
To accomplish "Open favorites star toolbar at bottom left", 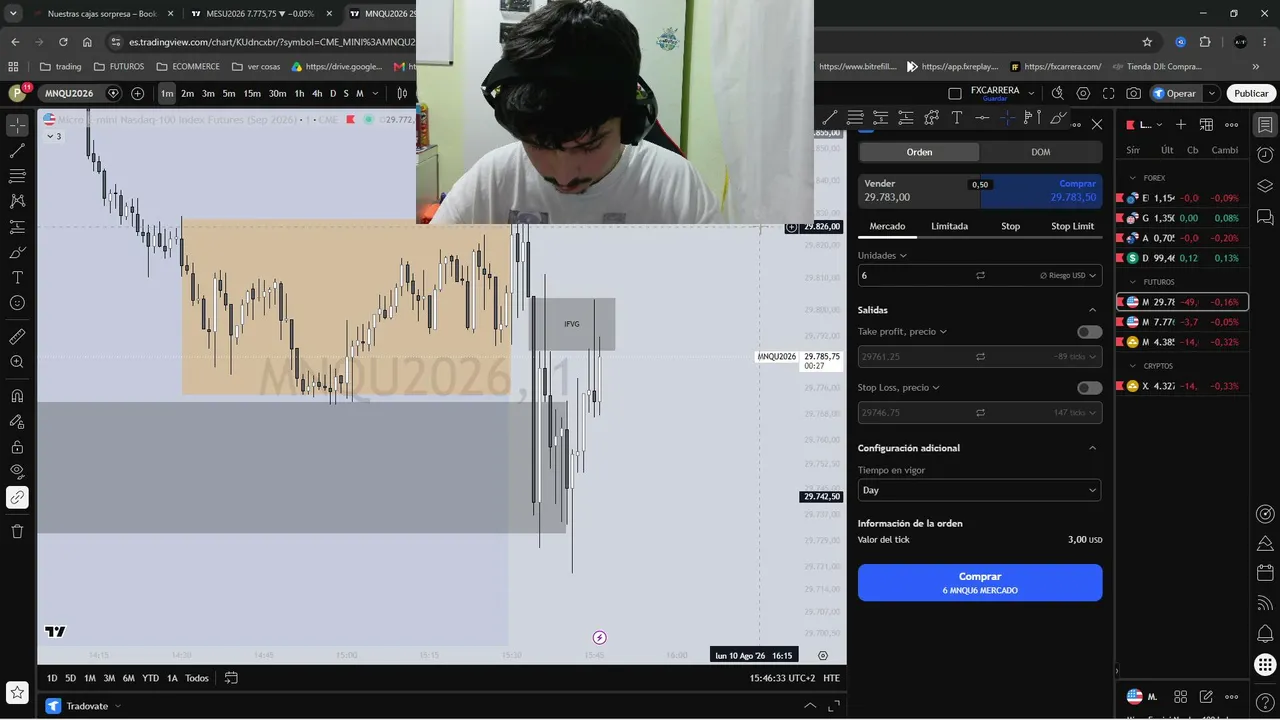I will (x=17, y=692).
